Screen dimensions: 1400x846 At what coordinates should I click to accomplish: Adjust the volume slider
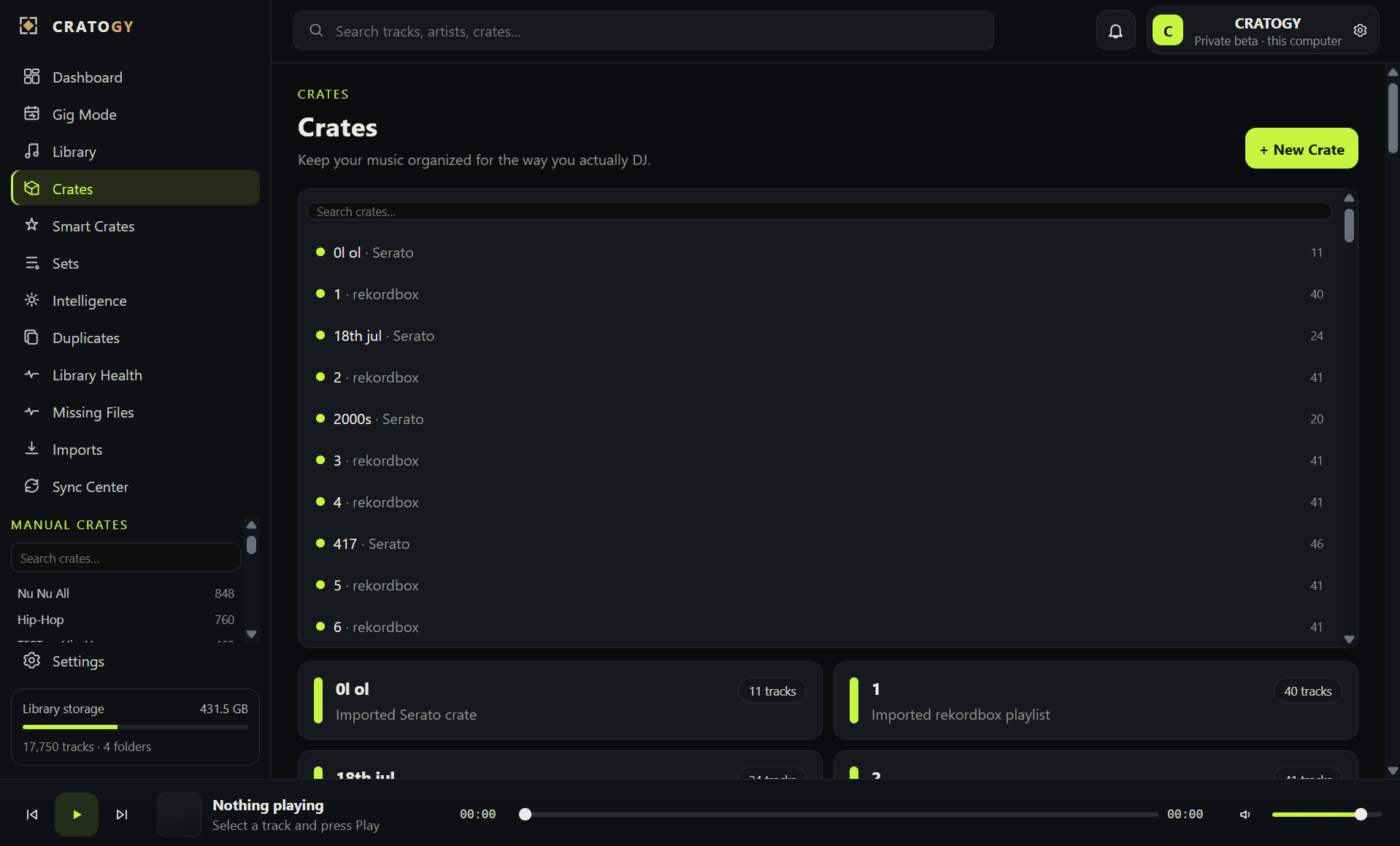click(1326, 815)
